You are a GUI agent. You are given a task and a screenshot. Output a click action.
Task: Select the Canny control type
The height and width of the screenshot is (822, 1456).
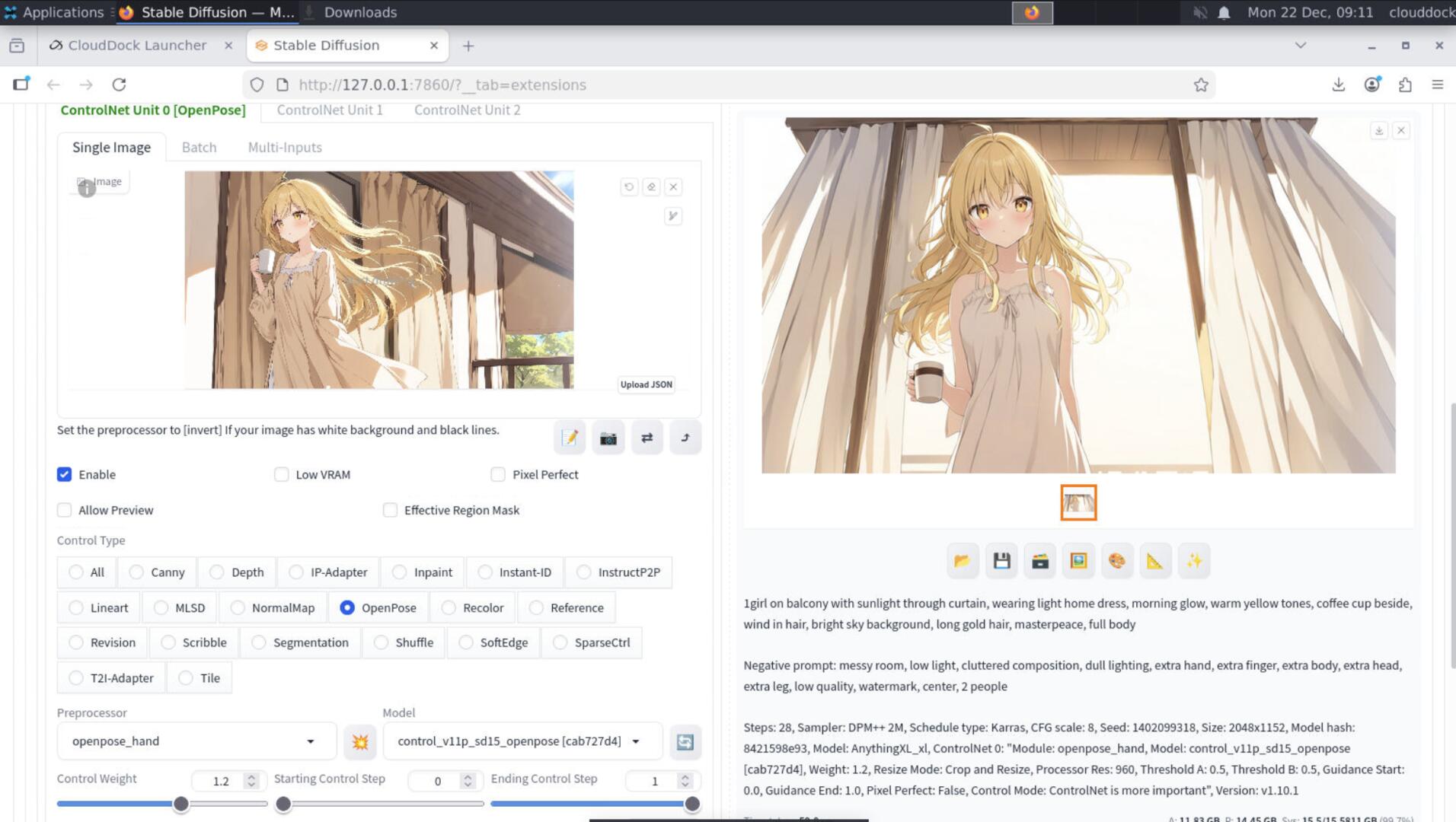(x=136, y=572)
